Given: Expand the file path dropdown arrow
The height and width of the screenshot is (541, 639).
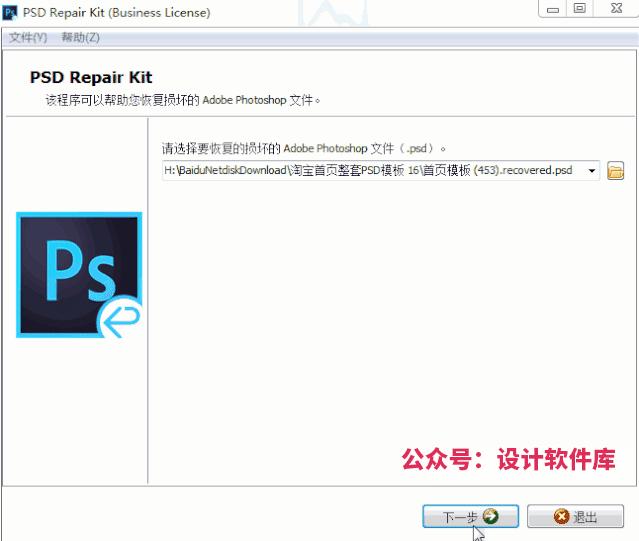Looking at the screenshot, I should pos(592,171).
